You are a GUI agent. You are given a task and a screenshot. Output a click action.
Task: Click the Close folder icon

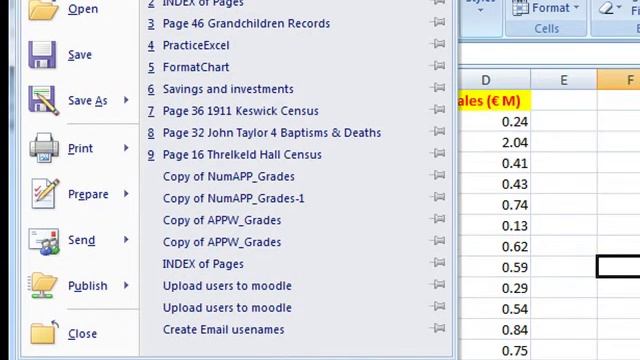(x=44, y=333)
